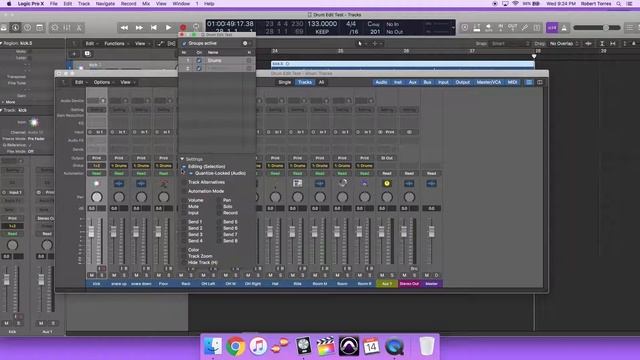This screenshot has height=360, width=640.
Task: Toggle the purple Count-in button
Action: point(552,28)
